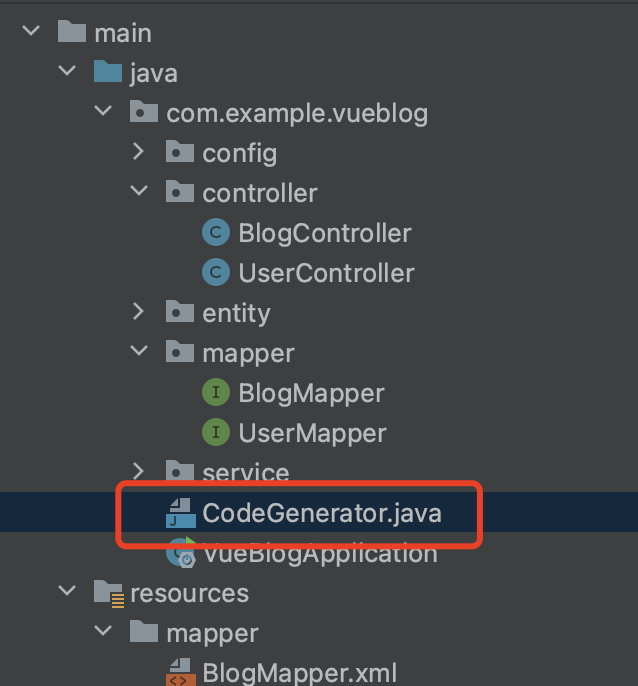Screen dimensions: 638x686
Task: Click the BlogController class icon
Action: pyautogui.click(x=215, y=233)
